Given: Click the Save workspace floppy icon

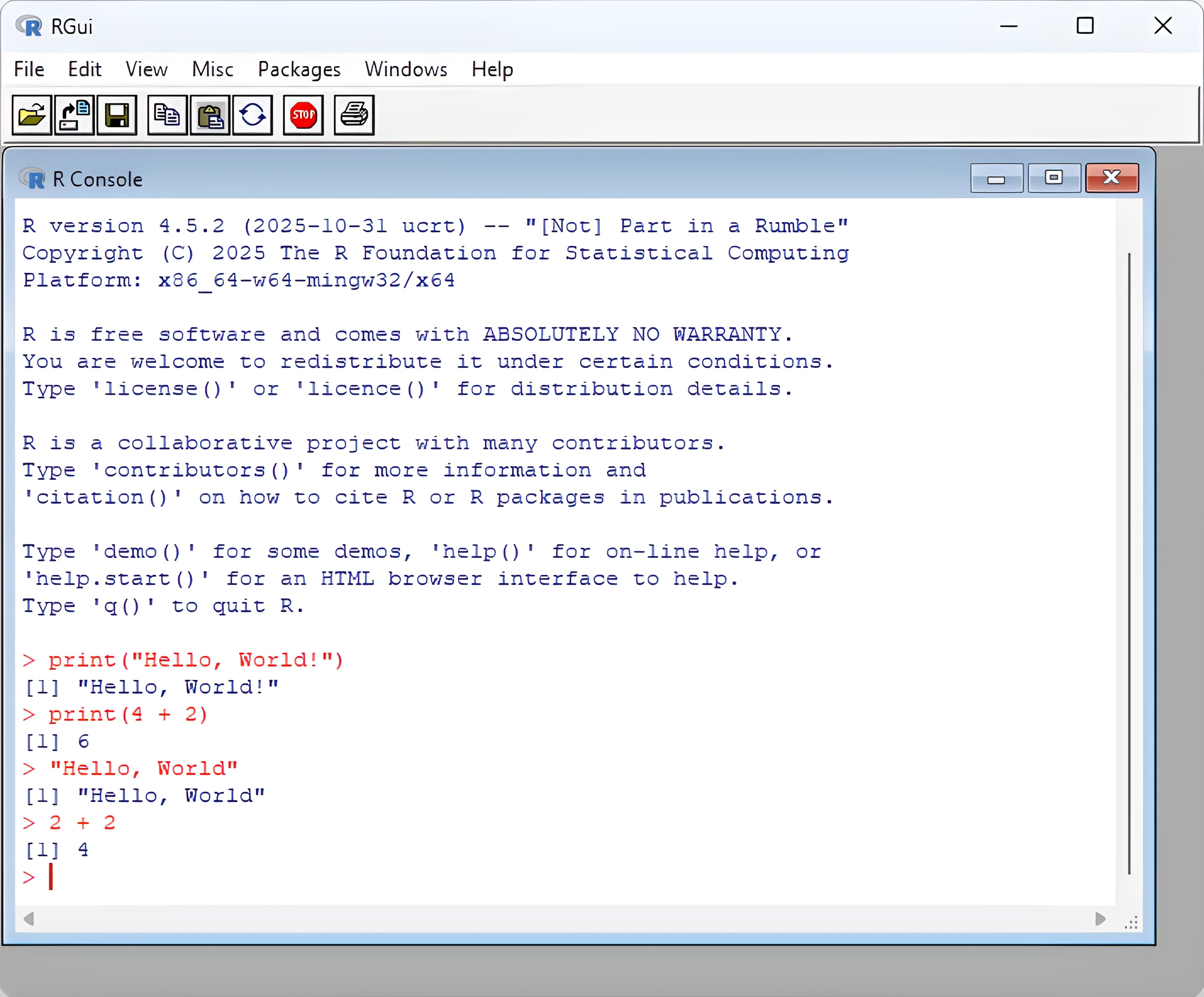Looking at the screenshot, I should [x=117, y=115].
